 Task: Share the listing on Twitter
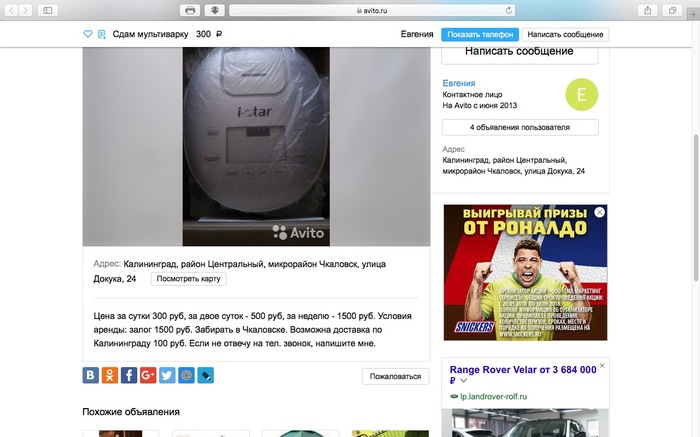167,376
